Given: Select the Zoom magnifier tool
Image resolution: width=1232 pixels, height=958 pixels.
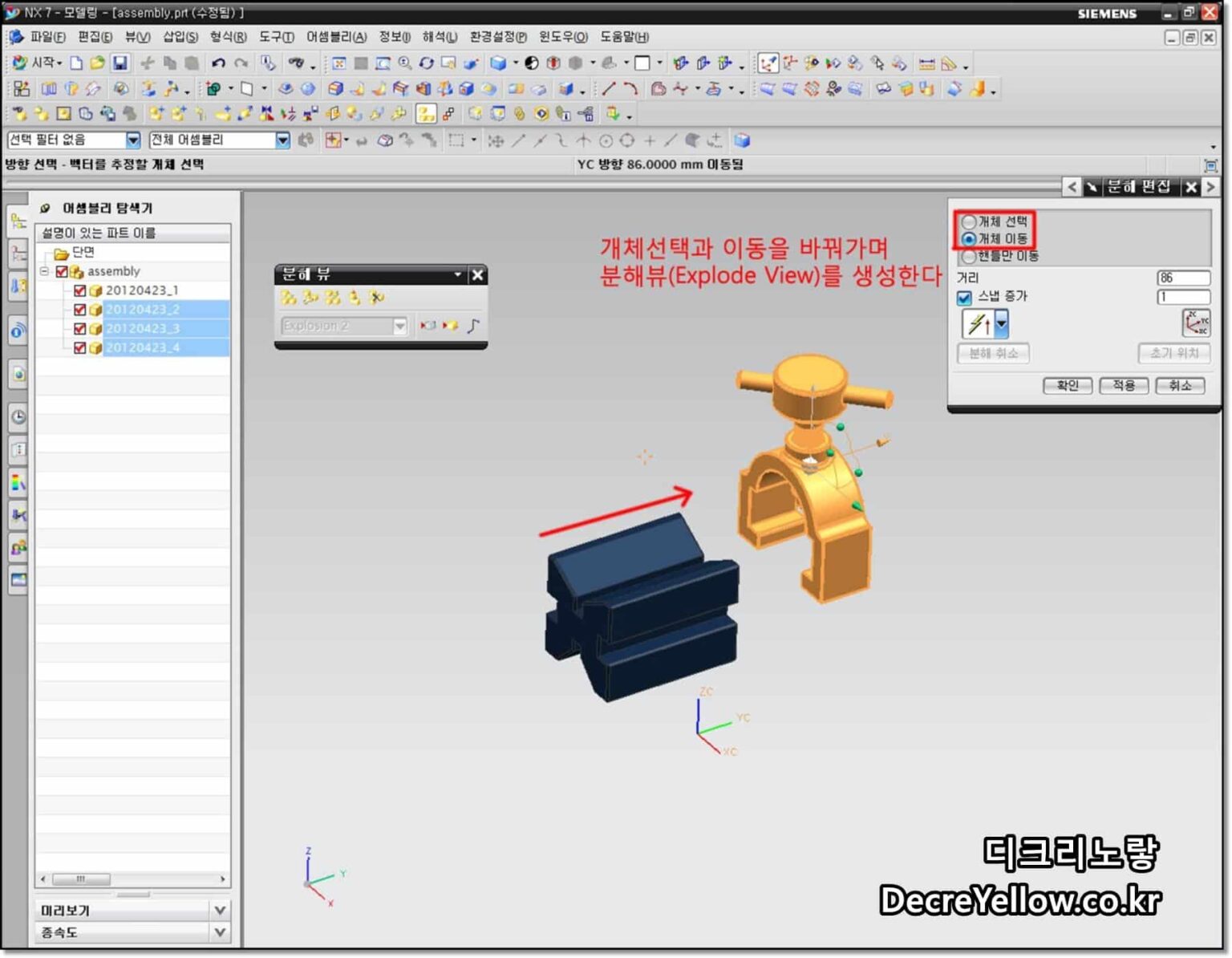Looking at the screenshot, I should point(405,63).
